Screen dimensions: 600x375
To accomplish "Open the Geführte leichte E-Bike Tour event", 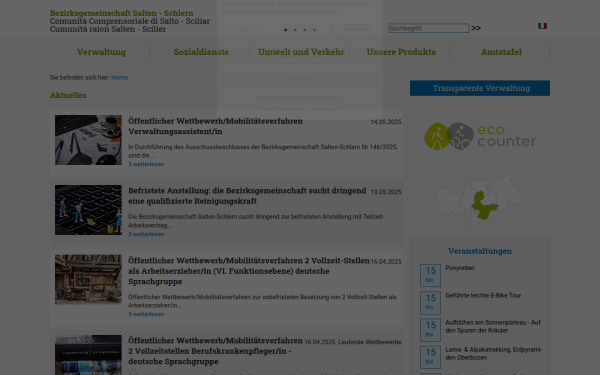I will [x=483, y=295].
